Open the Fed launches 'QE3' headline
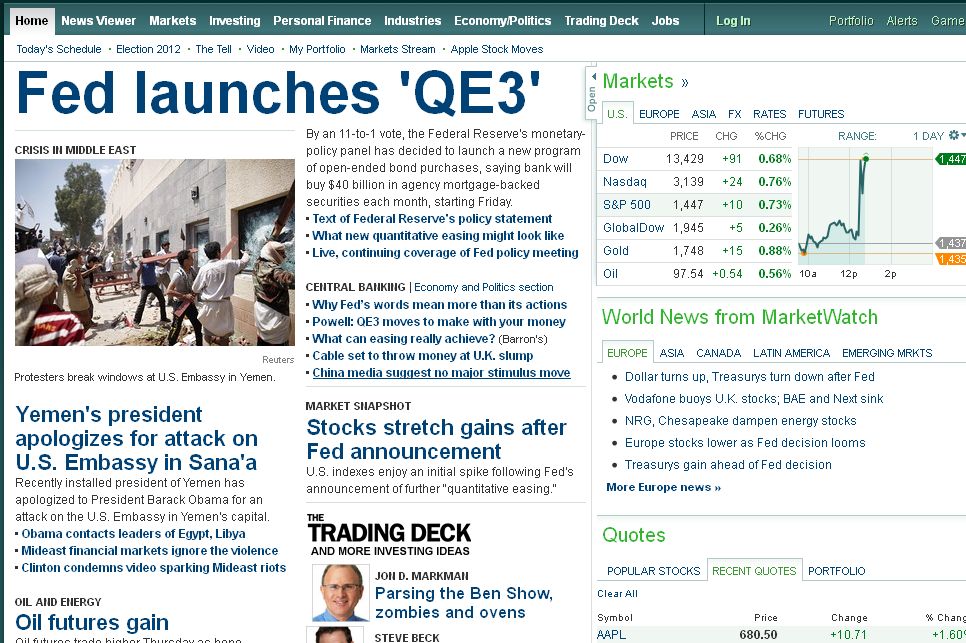 (x=278, y=93)
